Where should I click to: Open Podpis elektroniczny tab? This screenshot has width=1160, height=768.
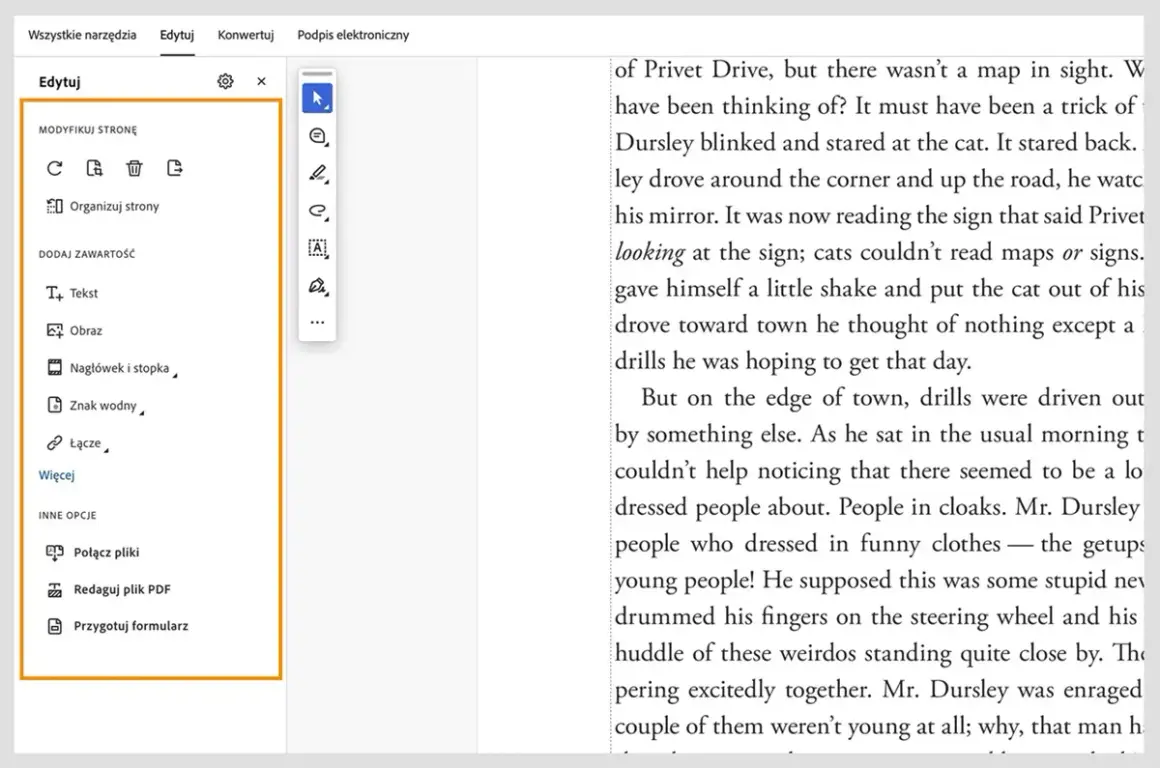pyautogui.click(x=353, y=35)
